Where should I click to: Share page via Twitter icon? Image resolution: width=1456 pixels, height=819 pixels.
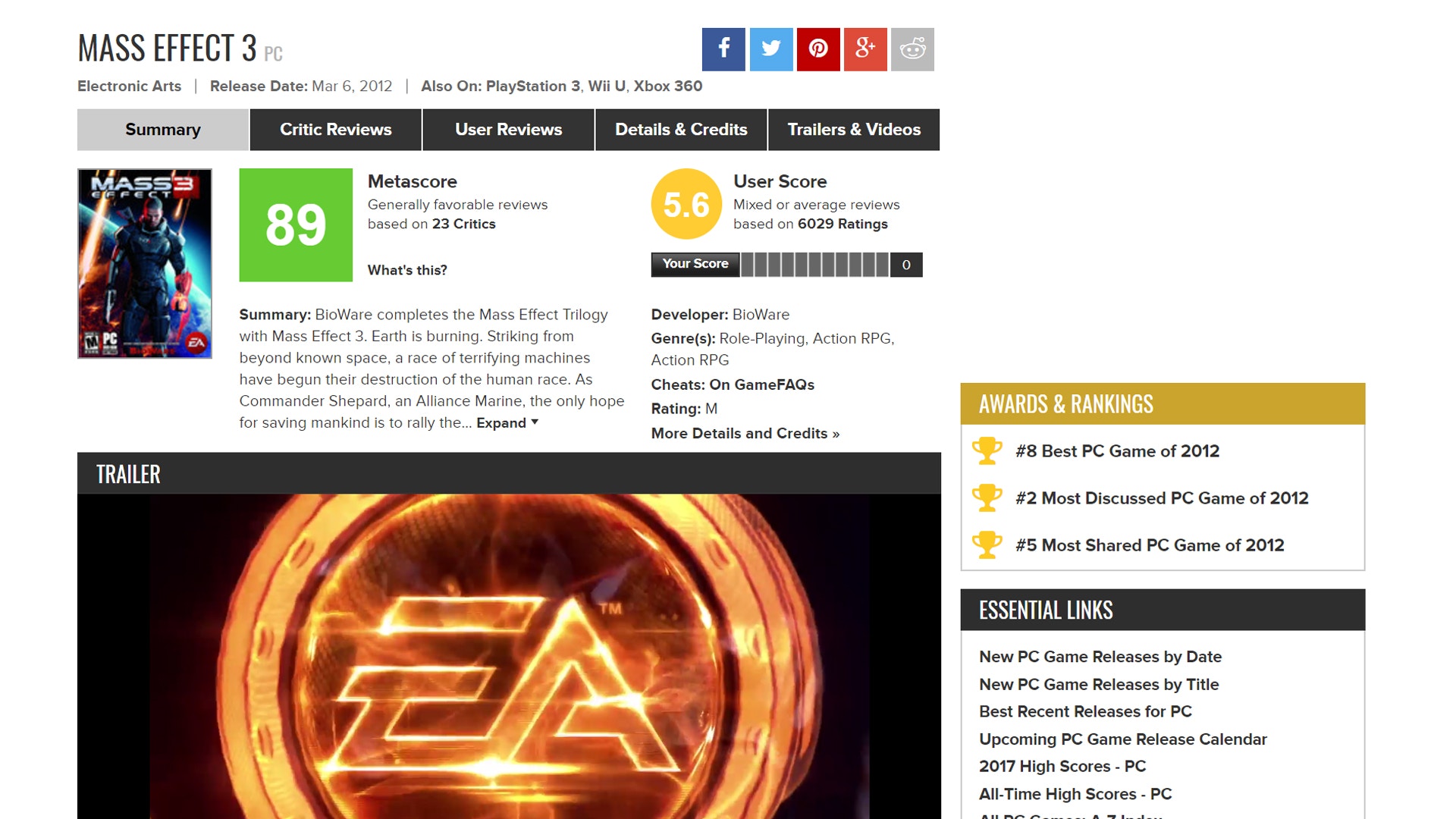[771, 49]
